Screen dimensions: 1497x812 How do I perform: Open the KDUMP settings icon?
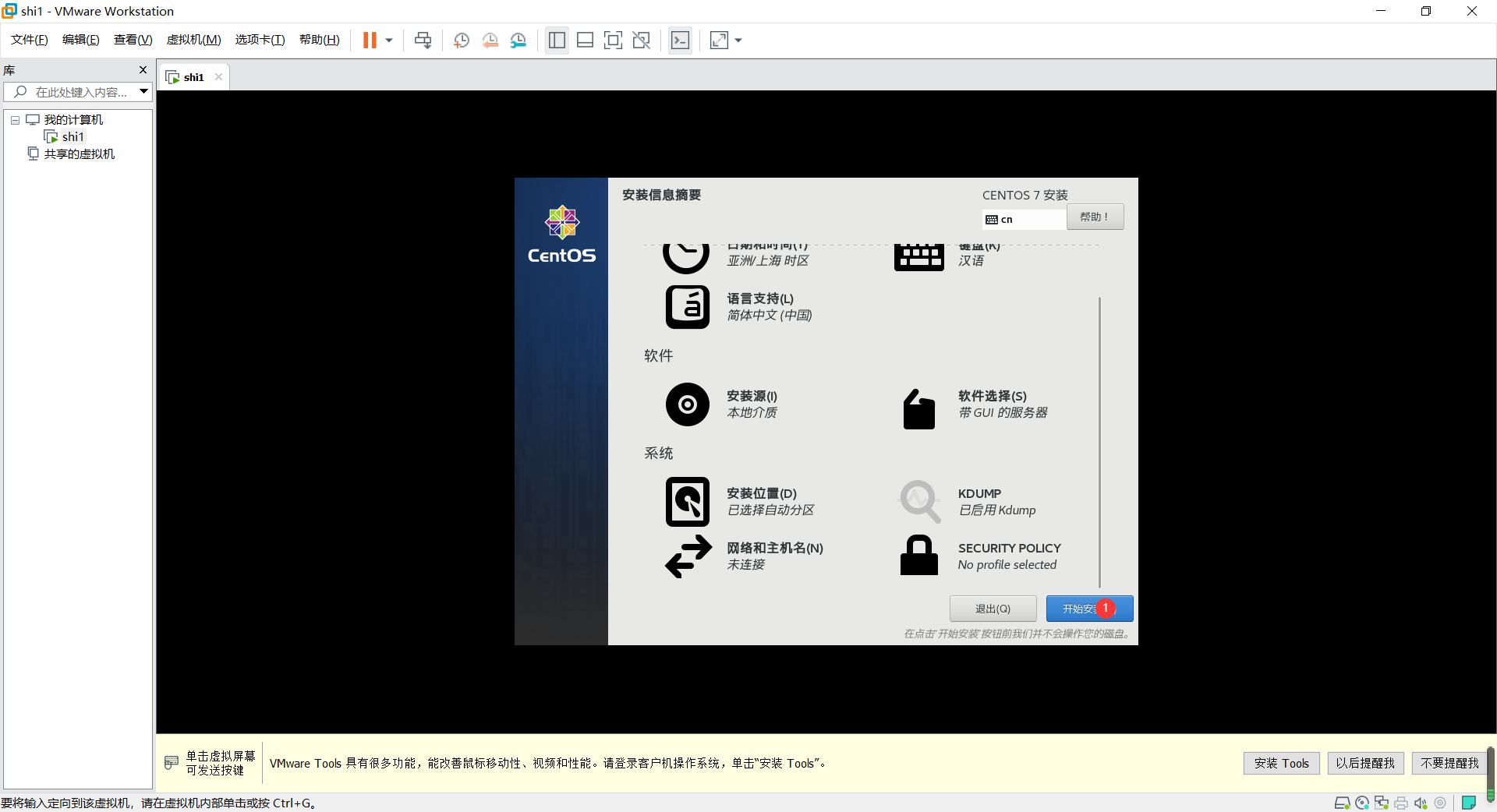coord(920,501)
